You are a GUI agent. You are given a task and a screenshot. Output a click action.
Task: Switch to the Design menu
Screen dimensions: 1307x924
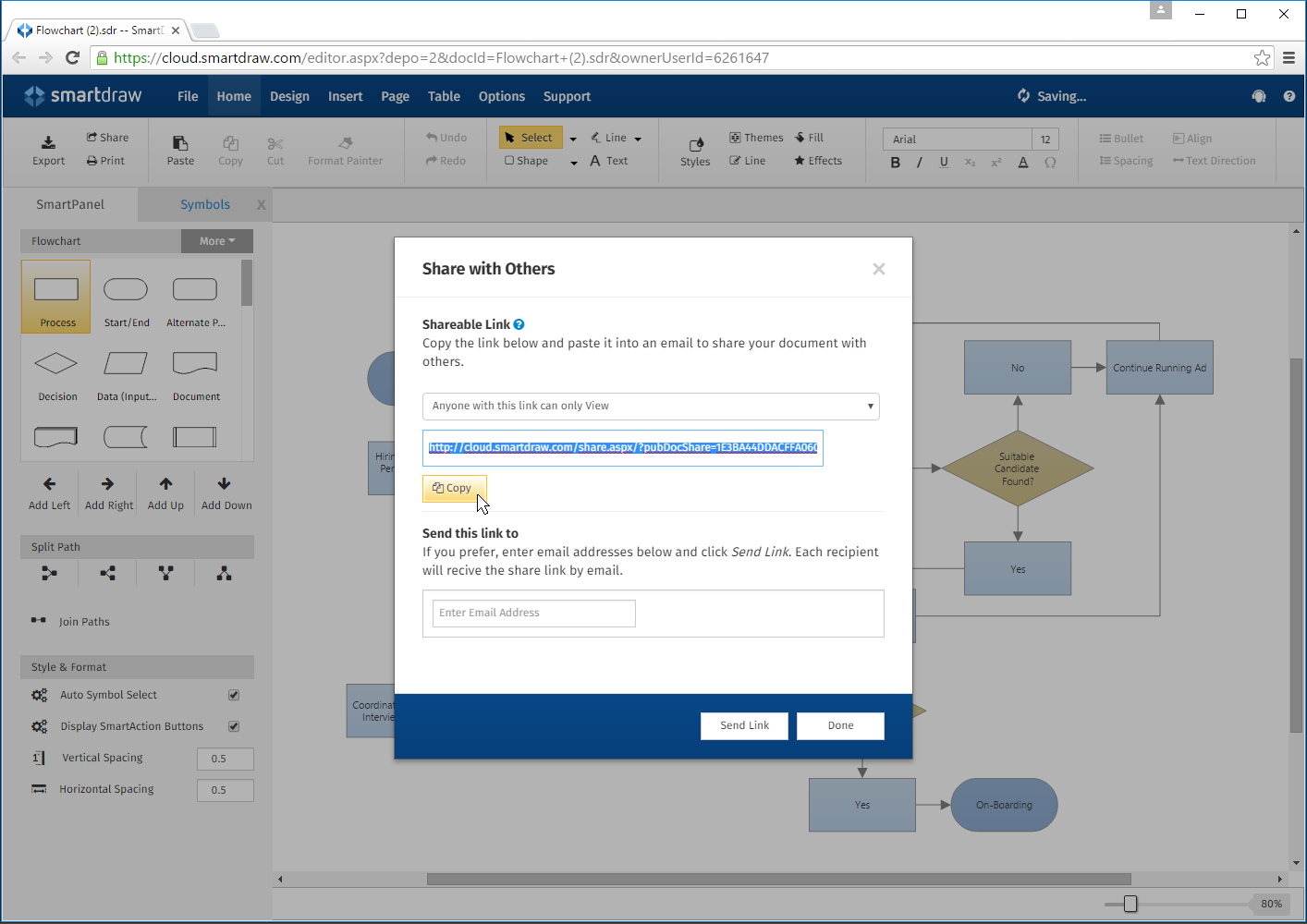(x=289, y=96)
